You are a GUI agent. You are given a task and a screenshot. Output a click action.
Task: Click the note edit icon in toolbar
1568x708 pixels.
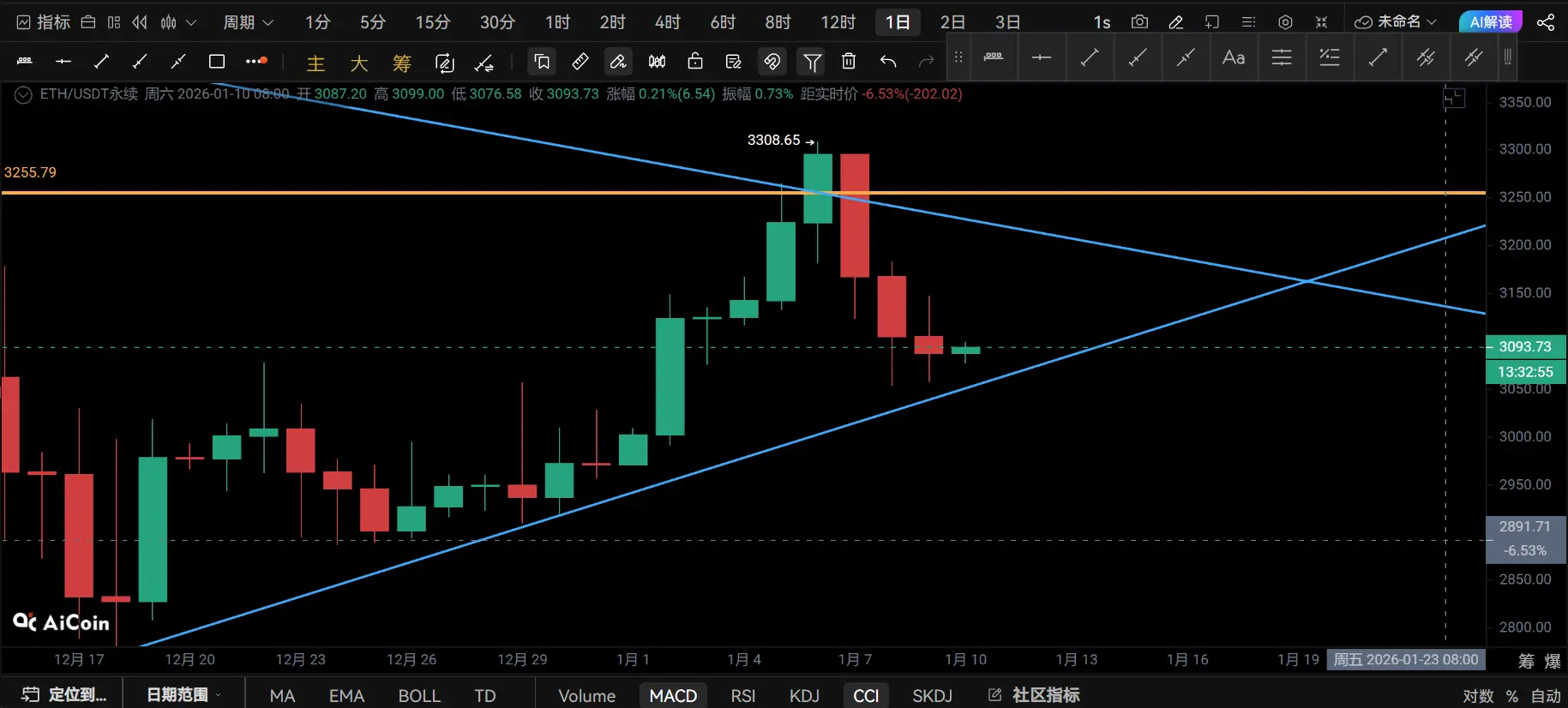[733, 61]
